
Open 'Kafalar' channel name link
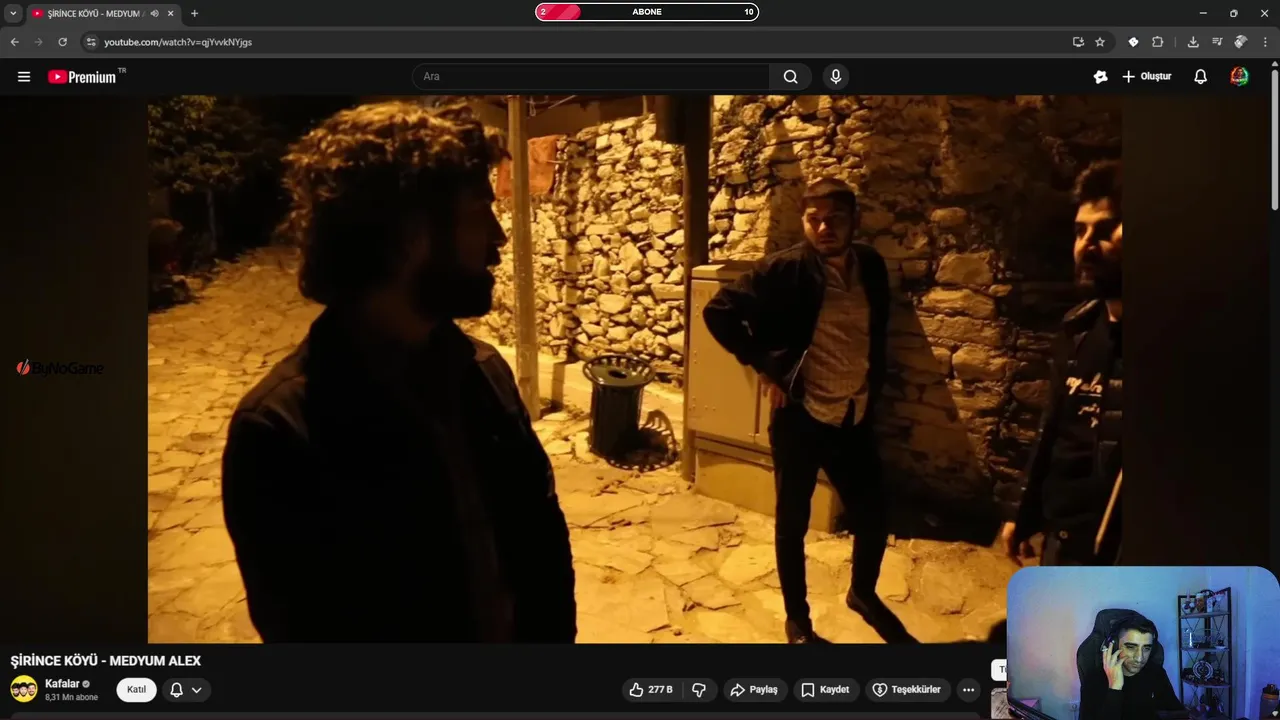[x=62, y=684]
